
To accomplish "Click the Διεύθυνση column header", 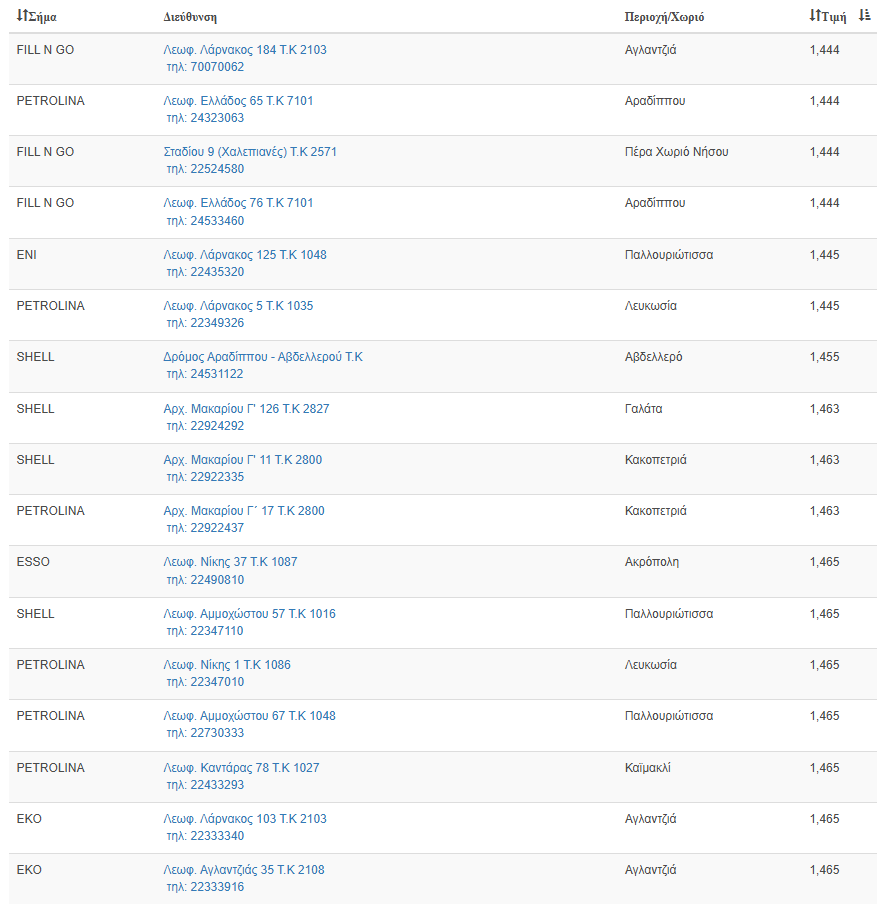I will coord(190,17).
